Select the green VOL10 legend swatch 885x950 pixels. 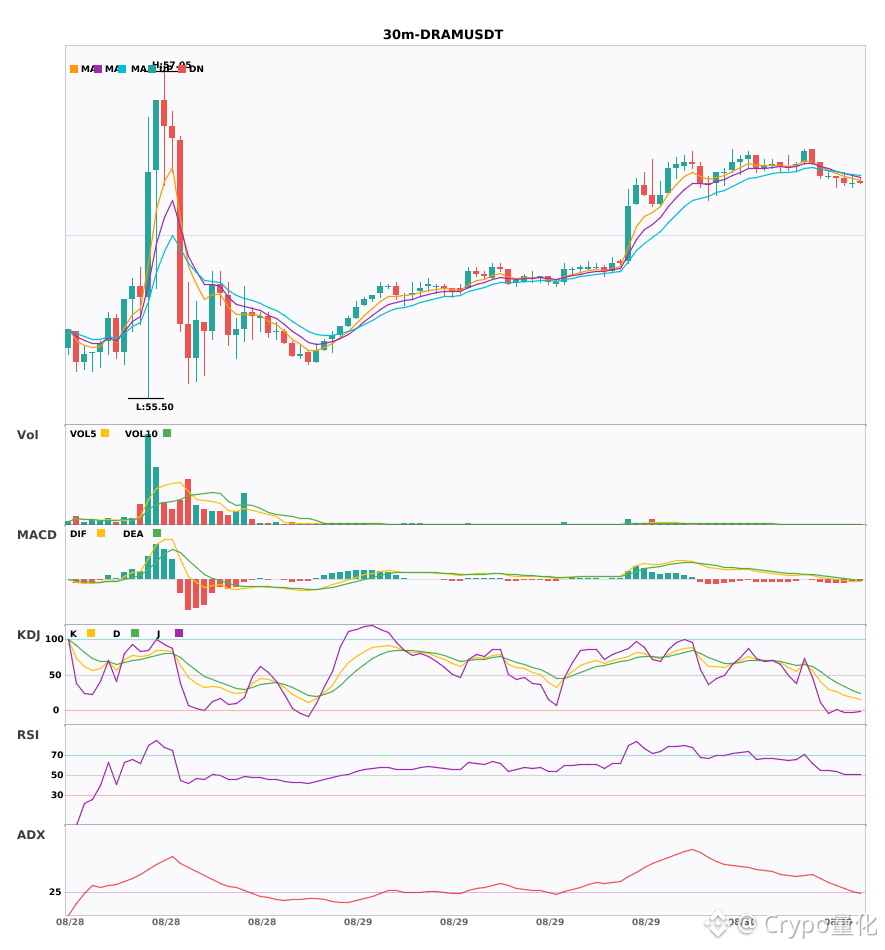pyautogui.click(x=167, y=433)
